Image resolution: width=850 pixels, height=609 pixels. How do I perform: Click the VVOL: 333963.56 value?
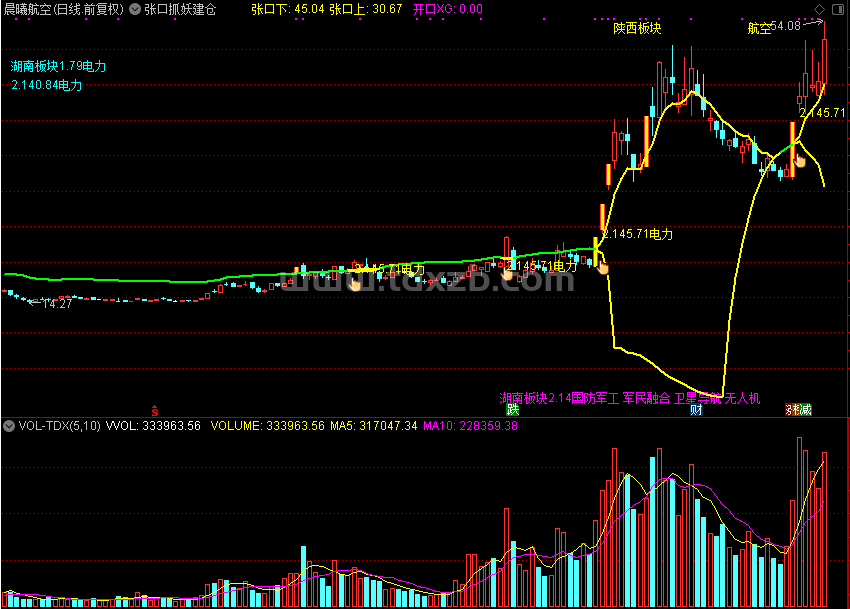tap(153, 426)
